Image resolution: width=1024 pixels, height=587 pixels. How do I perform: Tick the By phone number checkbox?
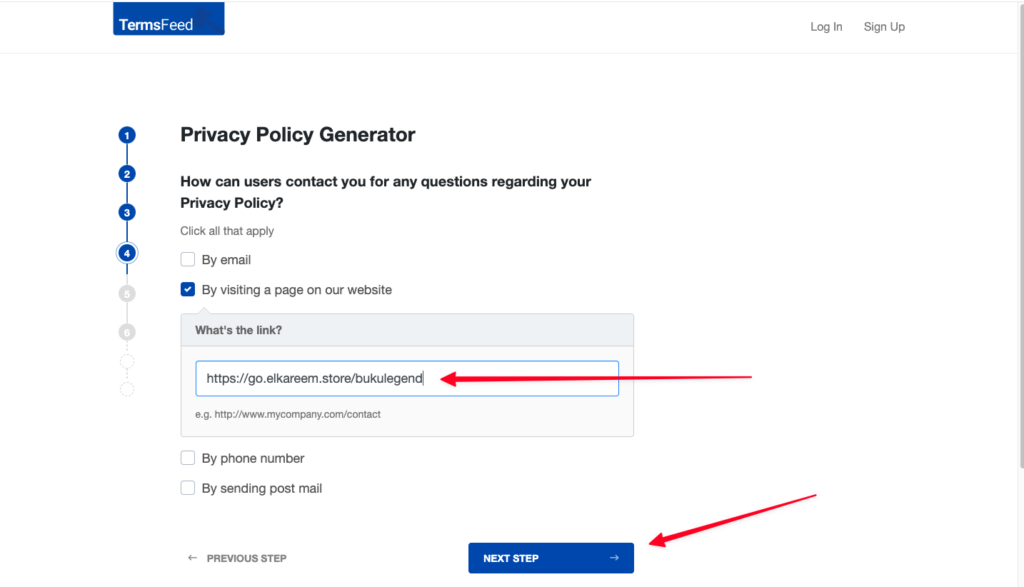(188, 458)
